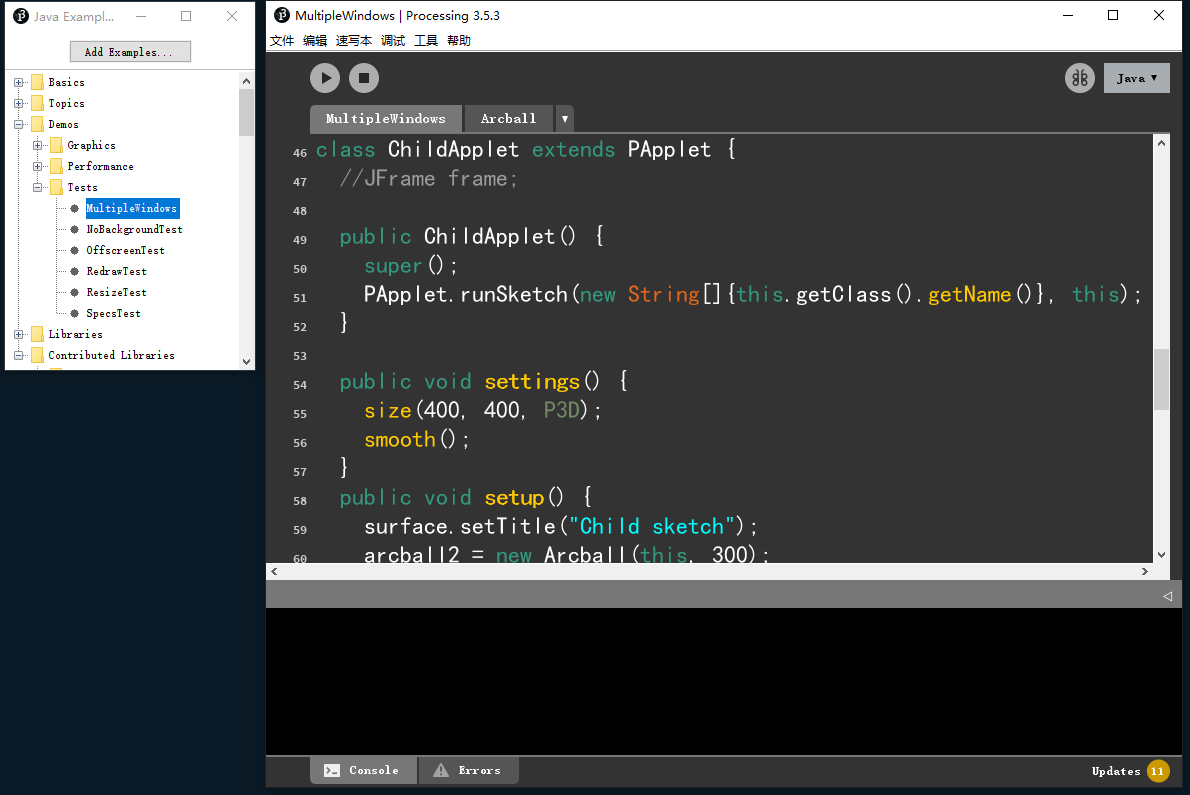Click editor horizontal scrollbar right arrow

pos(1144,571)
